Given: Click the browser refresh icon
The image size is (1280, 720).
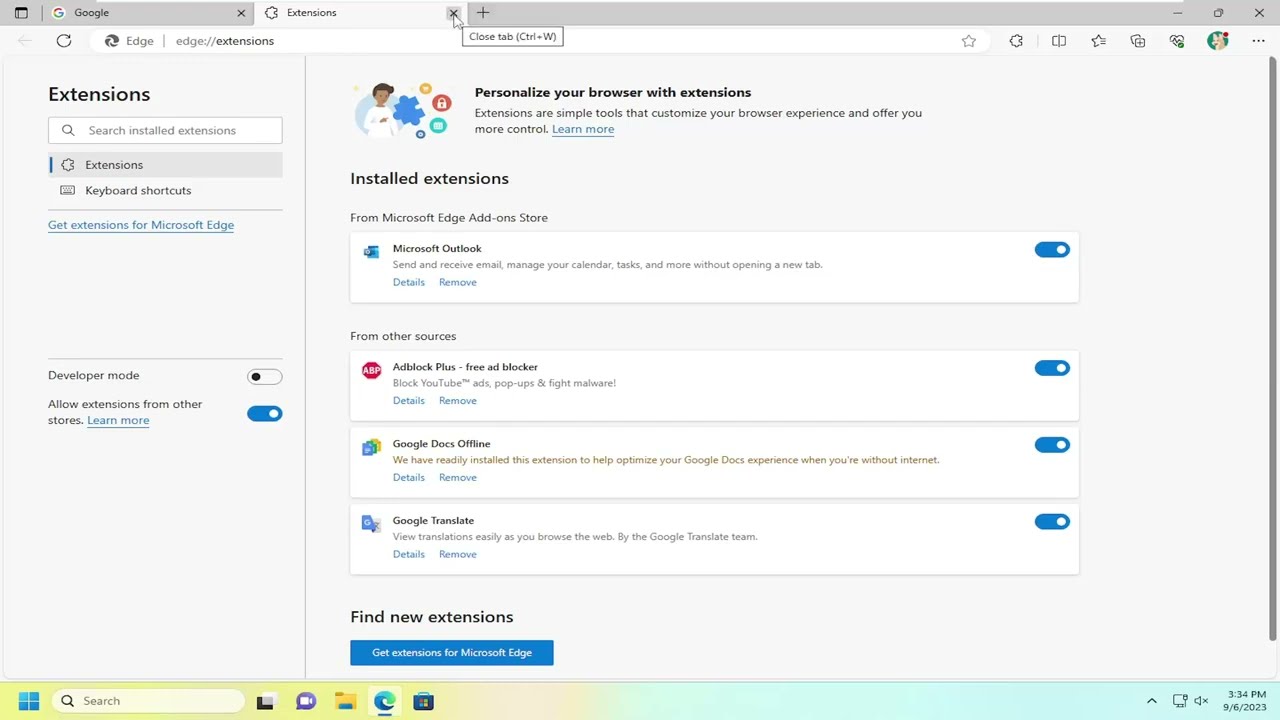Looking at the screenshot, I should (x=64, y=41).
